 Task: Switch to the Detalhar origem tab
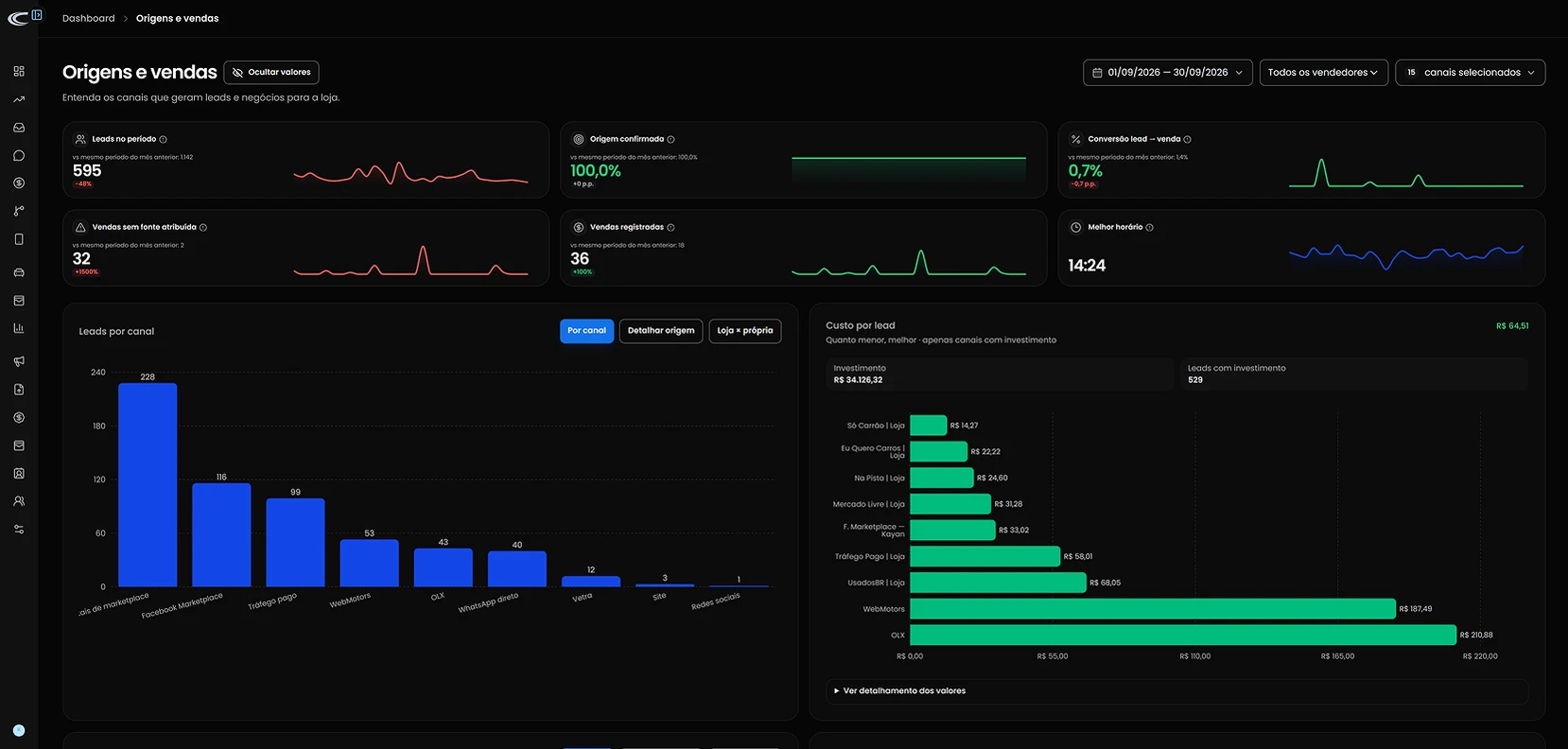[x=661, y=331]
